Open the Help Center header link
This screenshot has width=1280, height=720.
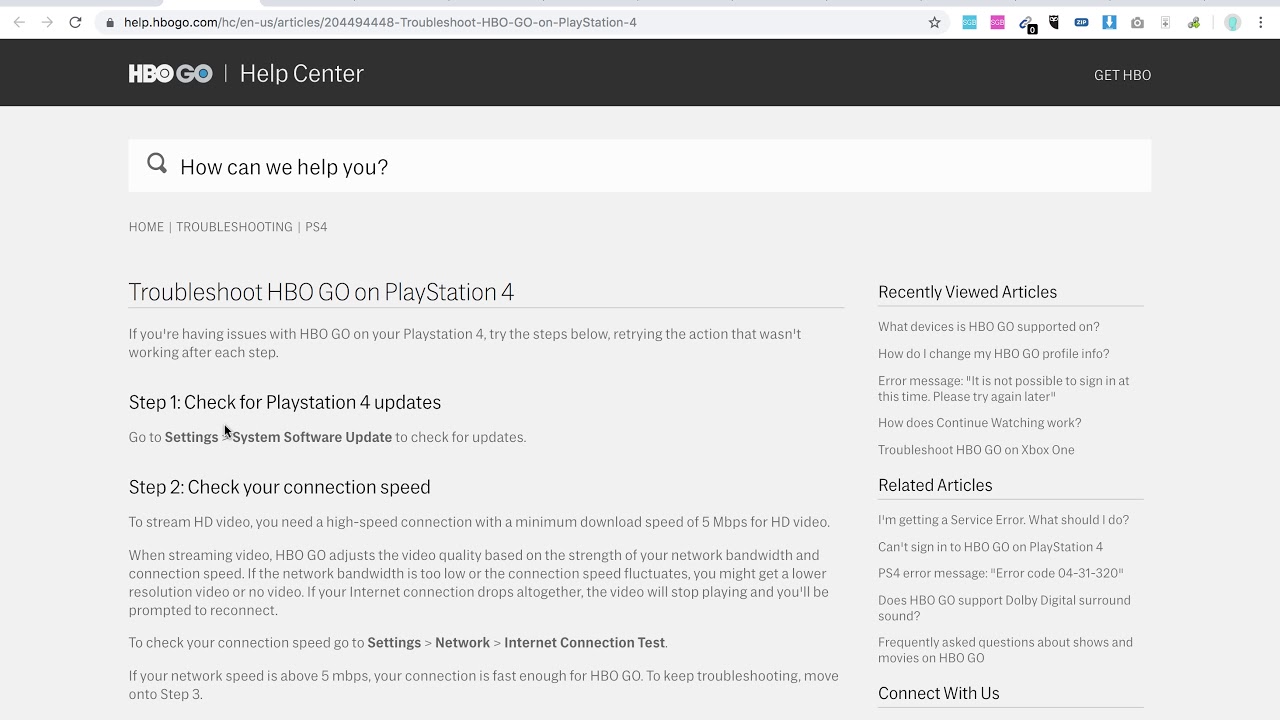pos(301,74)
